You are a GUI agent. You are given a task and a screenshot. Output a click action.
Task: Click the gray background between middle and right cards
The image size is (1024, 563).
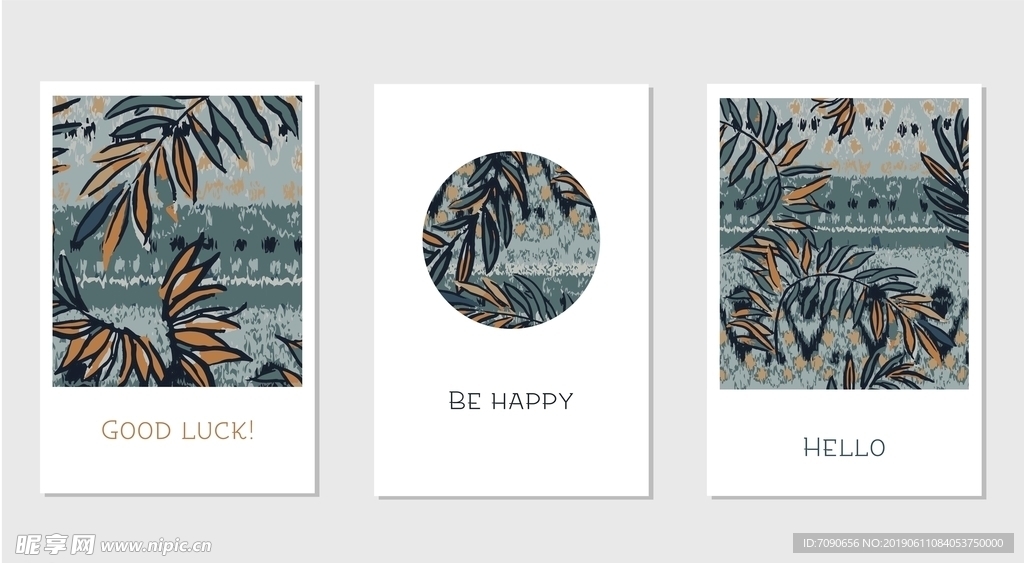pos(679,287)
